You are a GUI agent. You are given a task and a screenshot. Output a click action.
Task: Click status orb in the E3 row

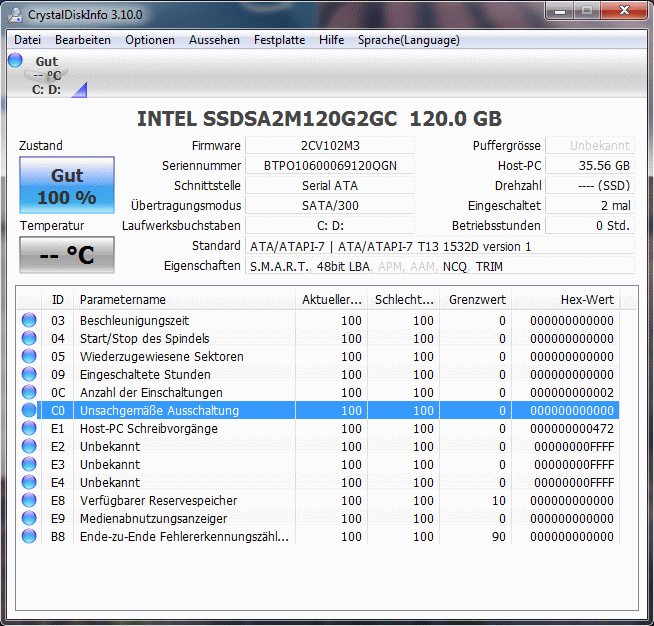[x=29, y=464]
